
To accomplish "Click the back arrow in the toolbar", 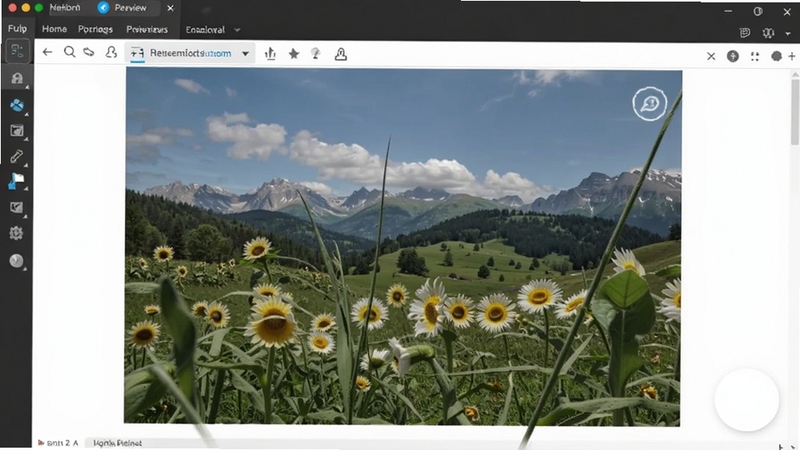I will [x=47, y=52].
